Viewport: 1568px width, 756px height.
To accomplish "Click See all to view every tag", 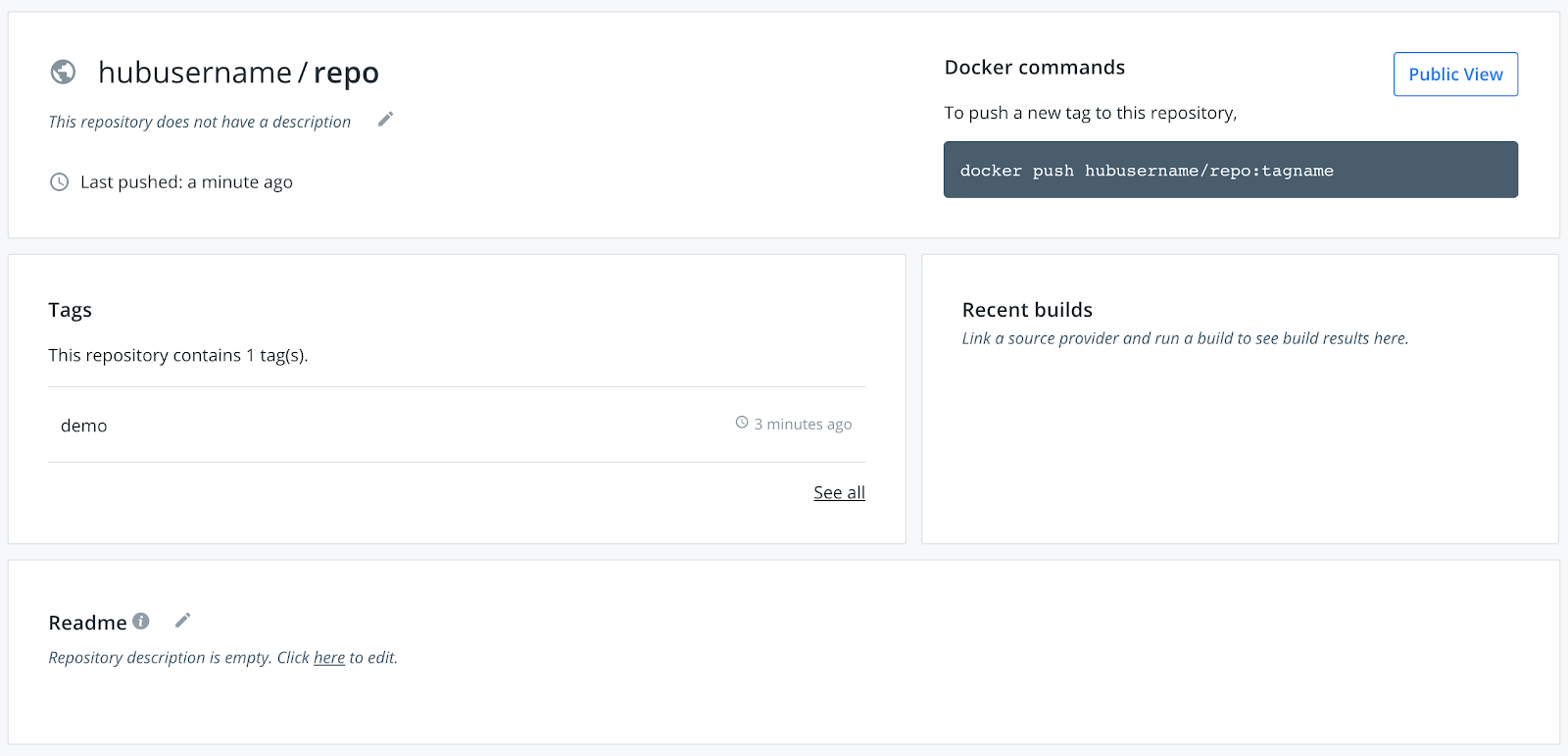I will coord(839,492).
